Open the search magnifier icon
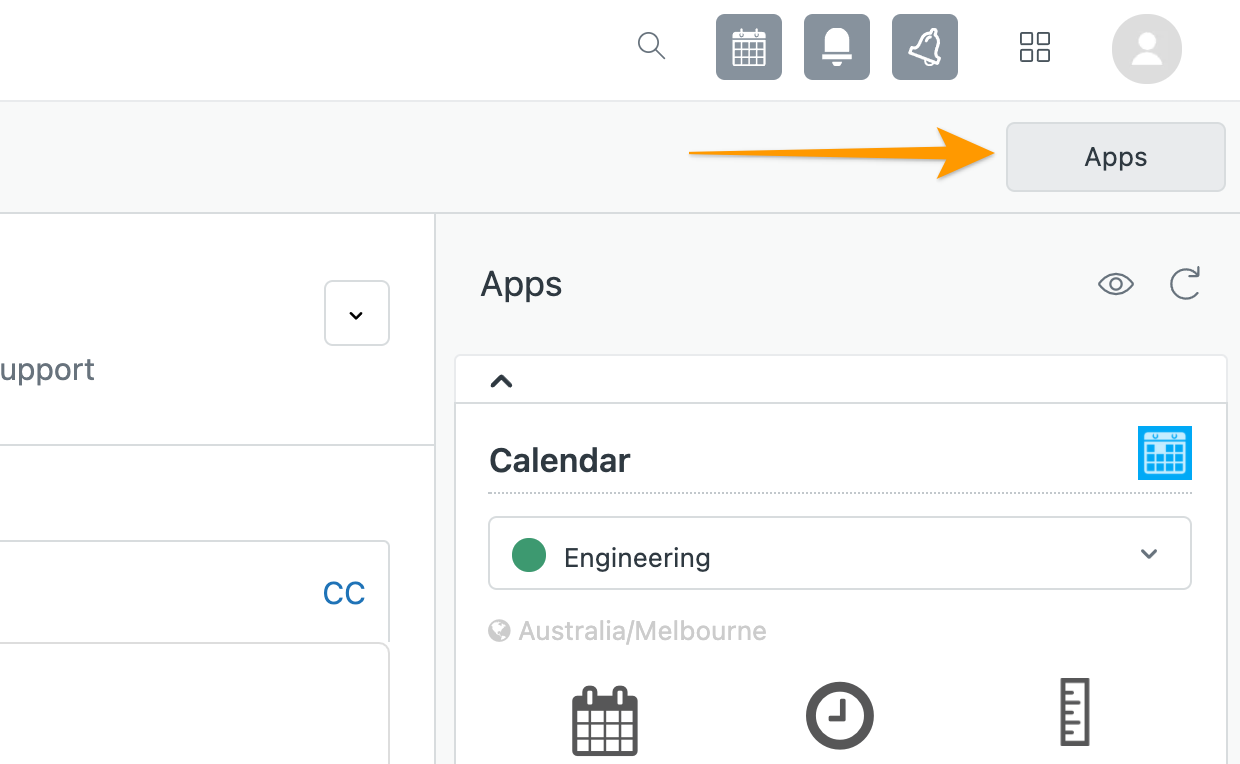Screen dimensions: 1240x764 coord(651,46)
